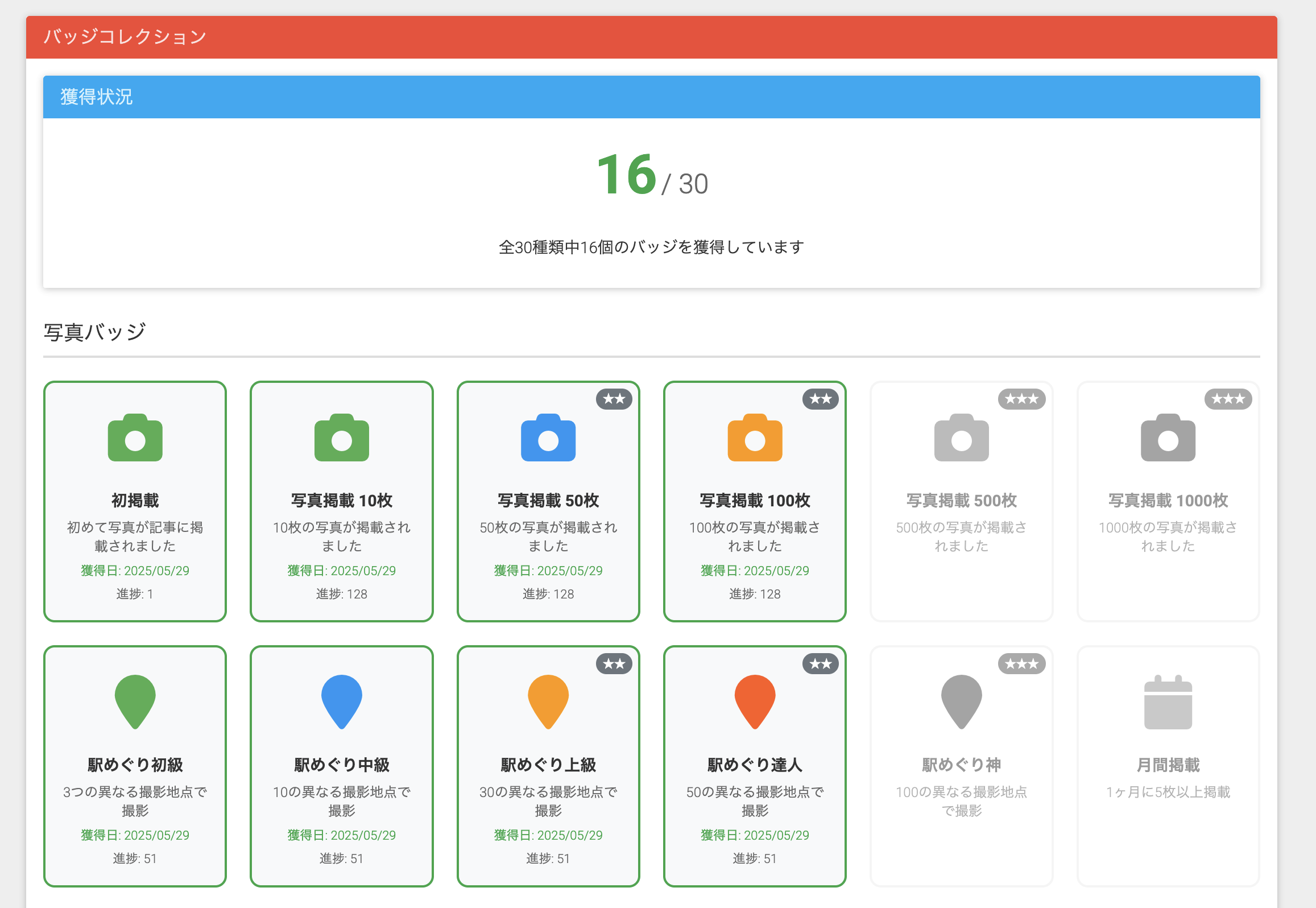The image size is (1316, 908).
Task: Click the 写真掲載 50枚 badge title
Action: pos(548,500)
